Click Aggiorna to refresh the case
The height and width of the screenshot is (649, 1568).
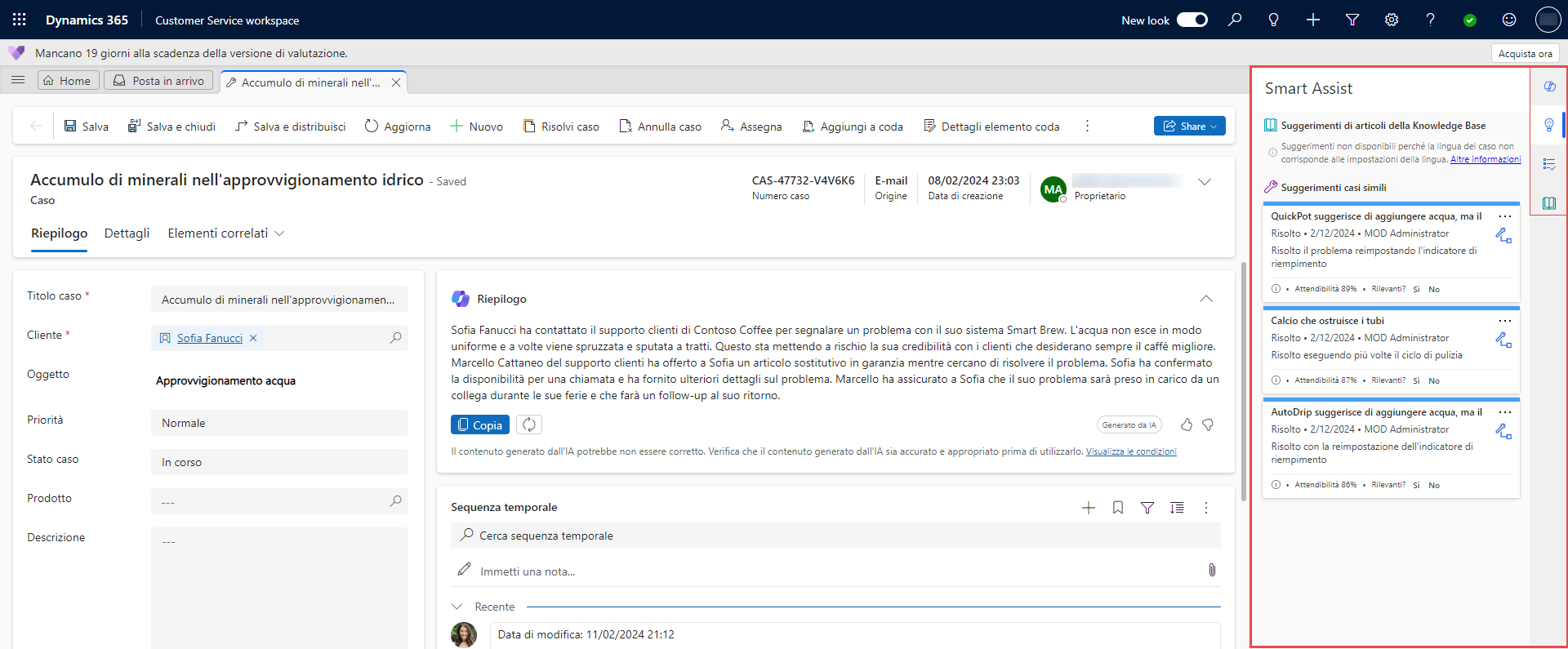coord(398,126)
